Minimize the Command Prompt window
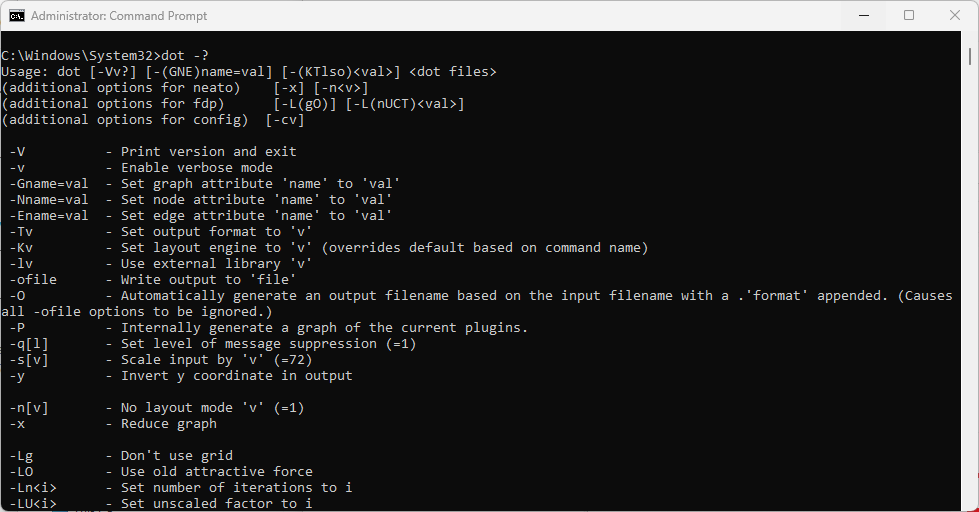 [862, 15]
